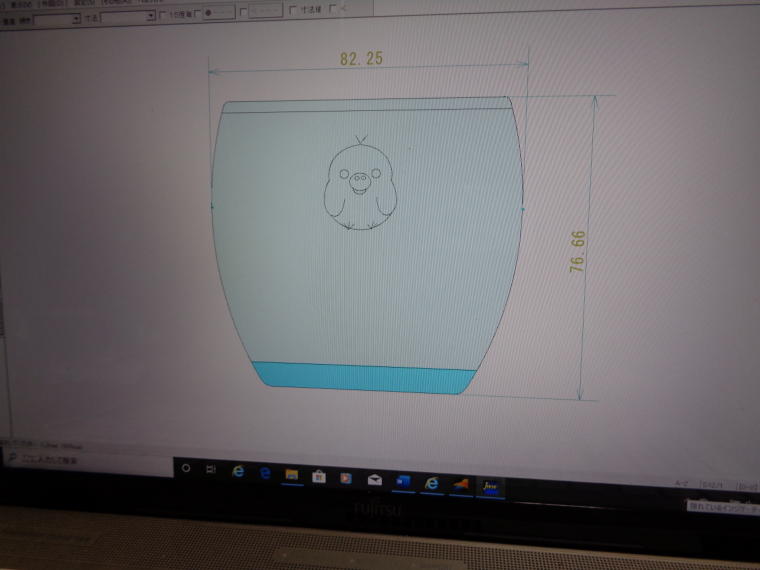Launch the first Internet Explorer taskbar icon
This screenshot has width=760, height=570.
tap(238, 471)
